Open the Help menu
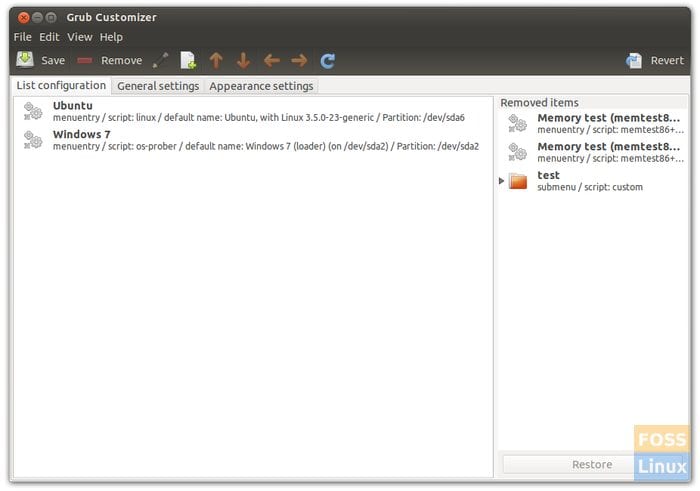The width and height of the screenshot is (700, 491). click(111, 37)
